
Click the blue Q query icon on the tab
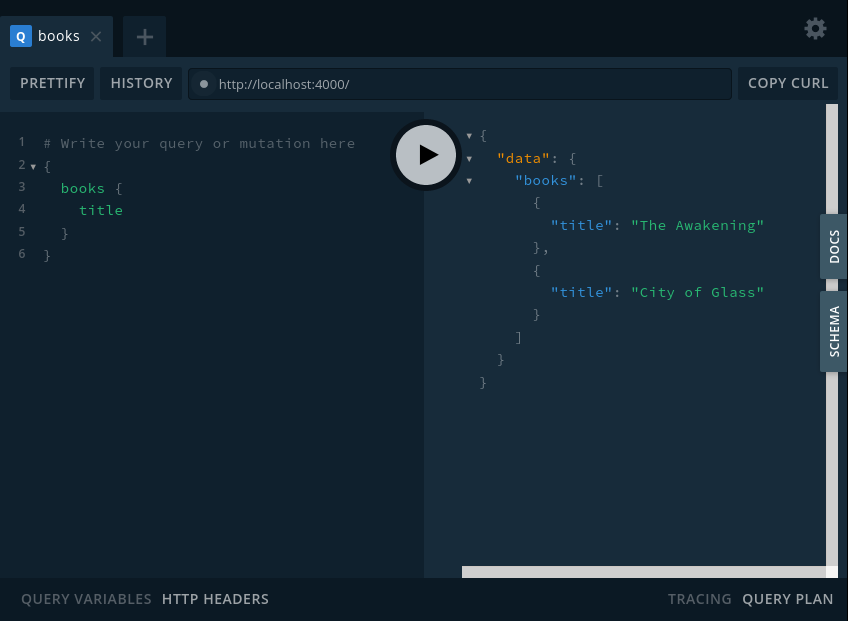coord(21,36)
